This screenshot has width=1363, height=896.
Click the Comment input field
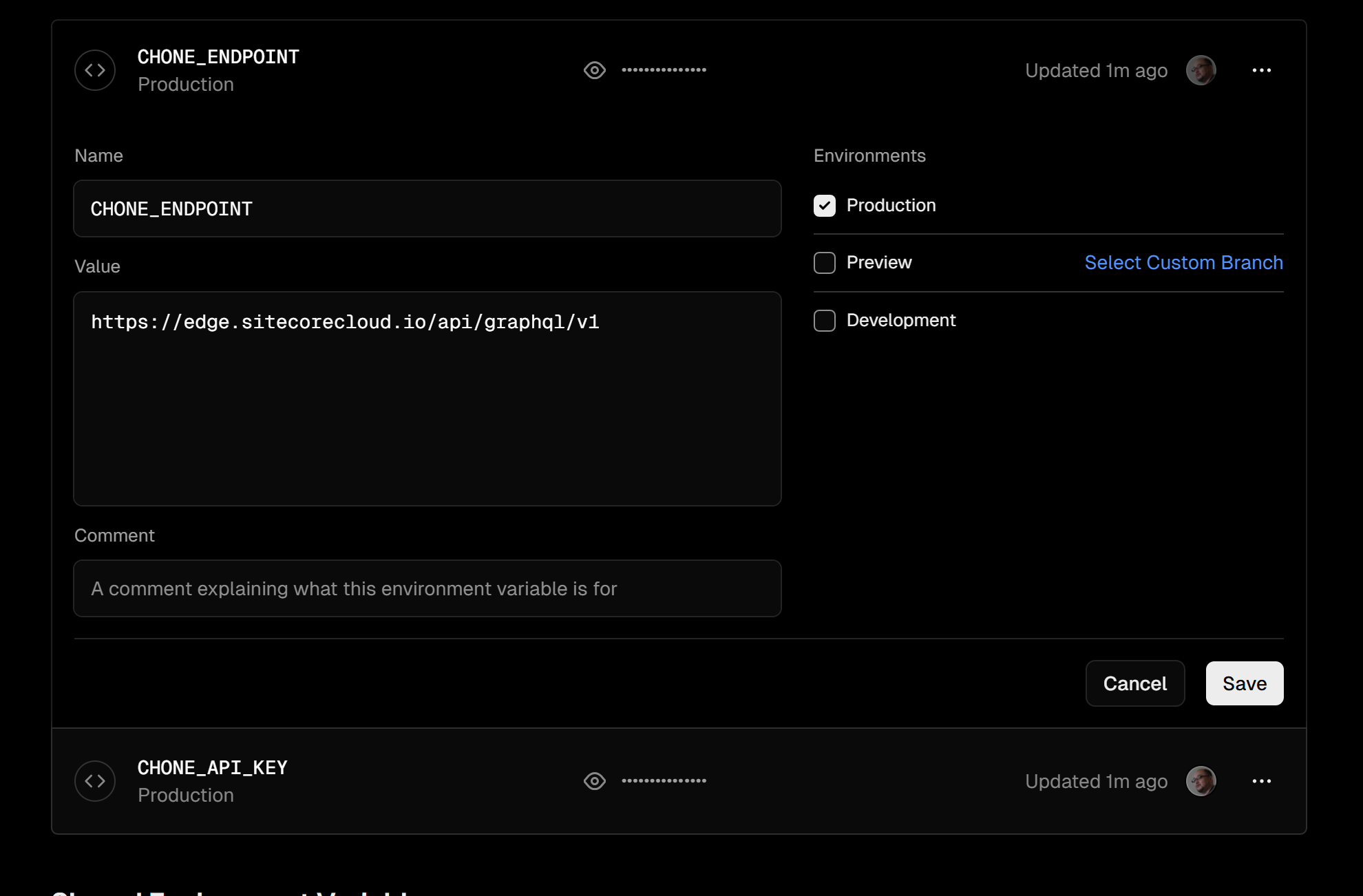tap(427, 588)
